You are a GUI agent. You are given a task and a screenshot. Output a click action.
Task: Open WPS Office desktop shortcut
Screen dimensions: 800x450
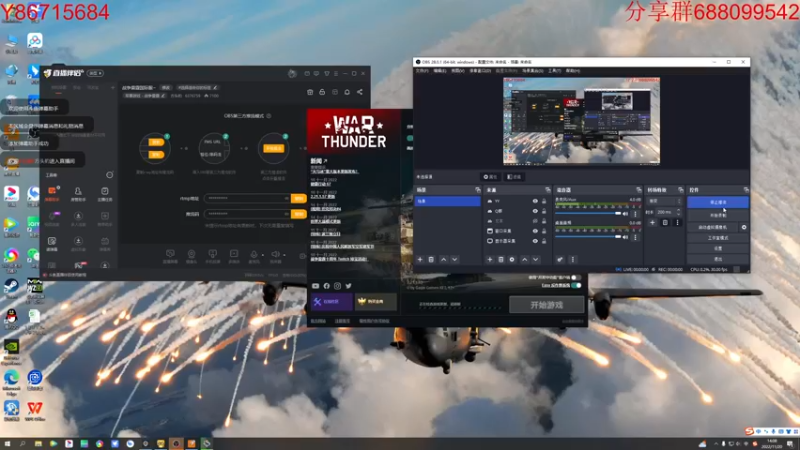click(x=35, y=410)
